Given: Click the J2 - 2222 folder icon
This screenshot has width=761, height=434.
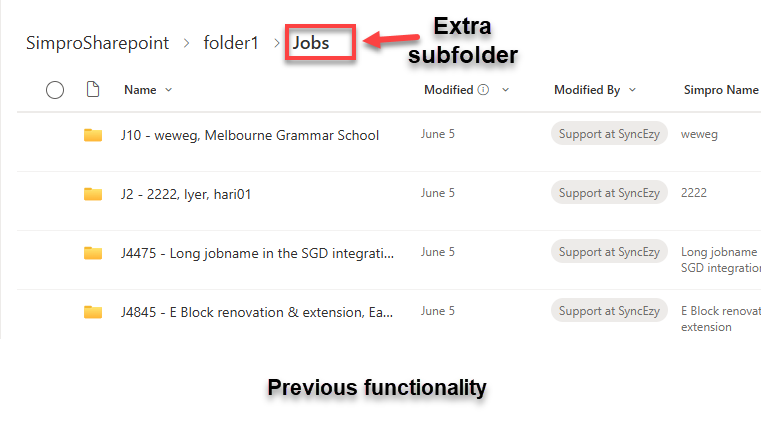Looking at the screenshot, I should [93, 194].
